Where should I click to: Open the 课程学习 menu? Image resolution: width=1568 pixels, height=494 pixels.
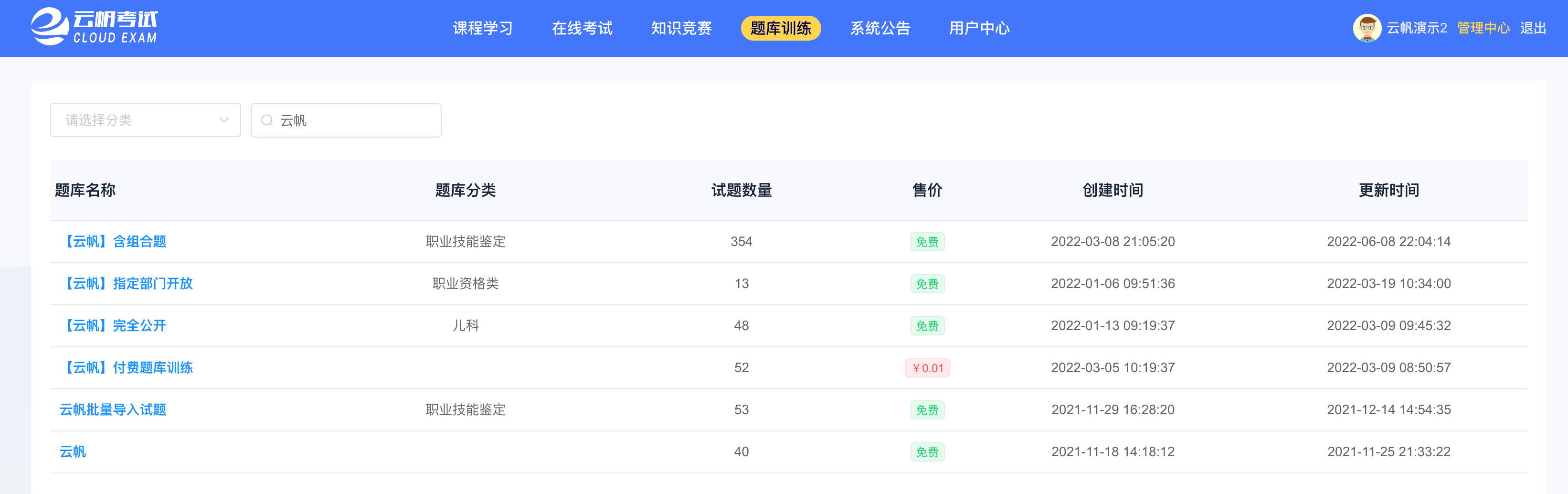click(x=483, y=28)
